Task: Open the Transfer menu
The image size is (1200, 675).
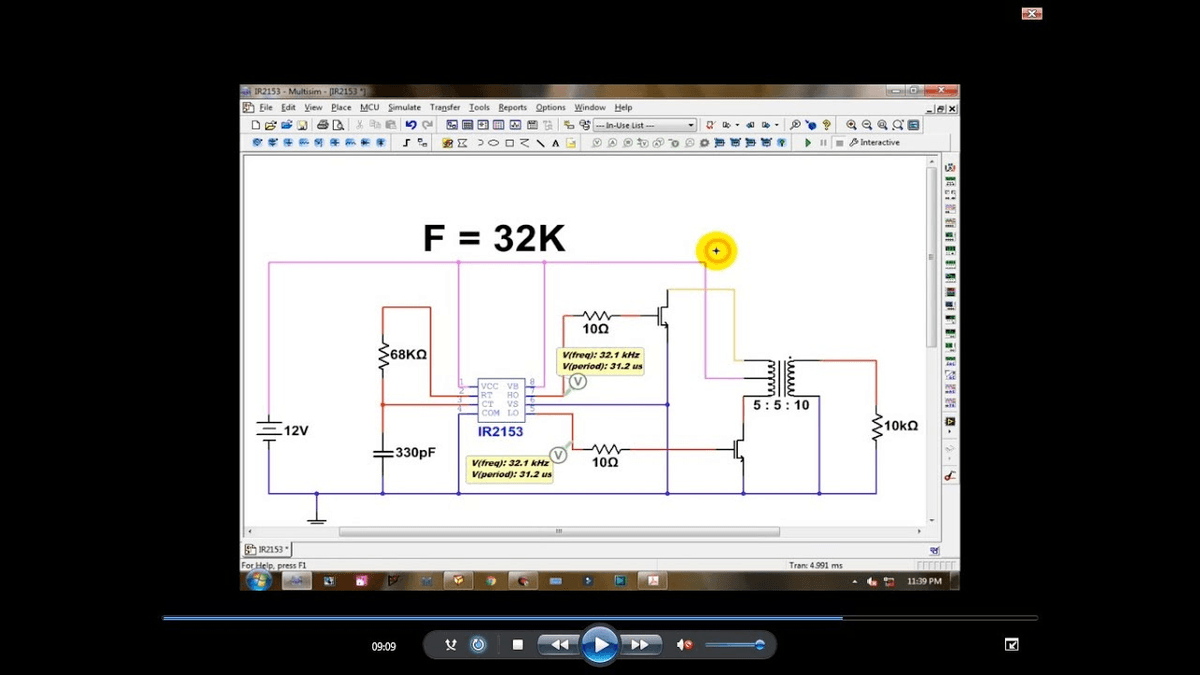Action: point(445,107)
